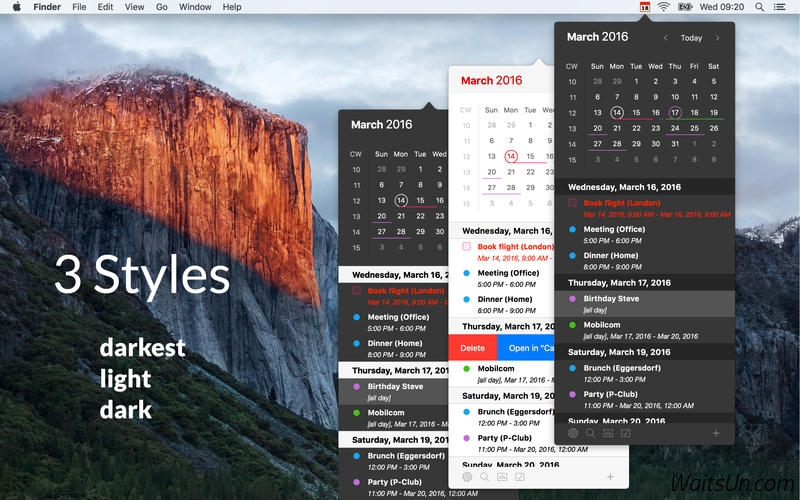The height and width of the screenshot is (500, 800).
Task: Go to previous month in front dark popup
Action: tap(666, 38)
